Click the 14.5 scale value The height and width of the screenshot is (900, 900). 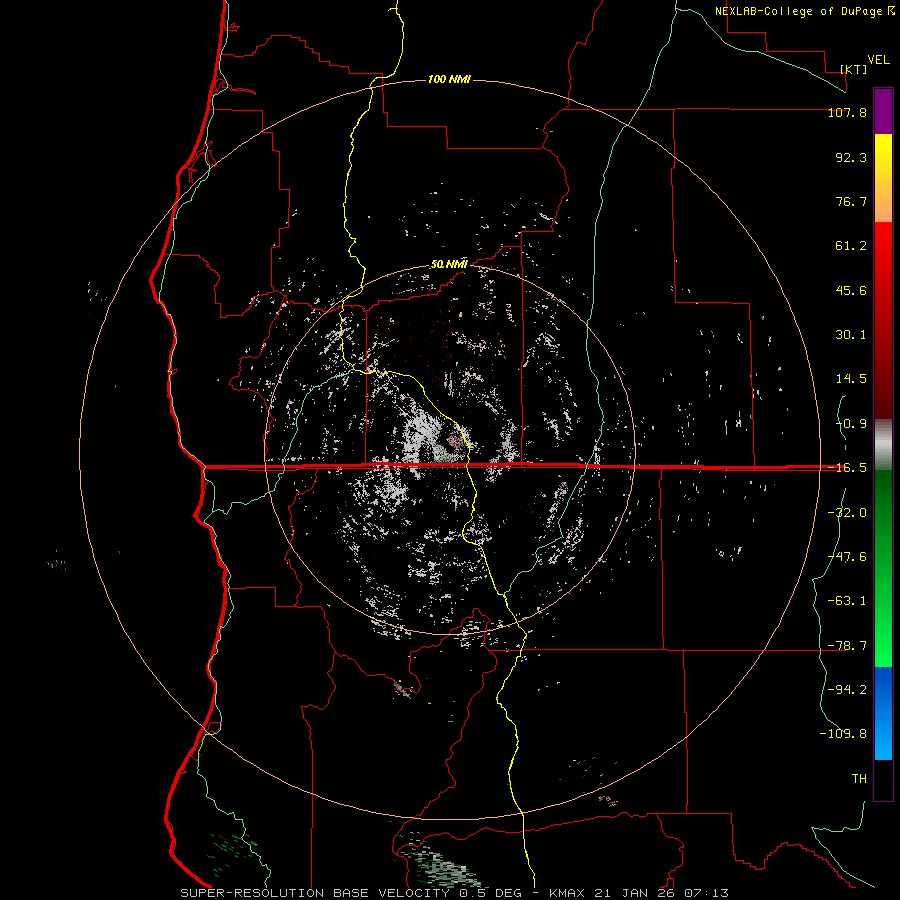coord(851,379)
